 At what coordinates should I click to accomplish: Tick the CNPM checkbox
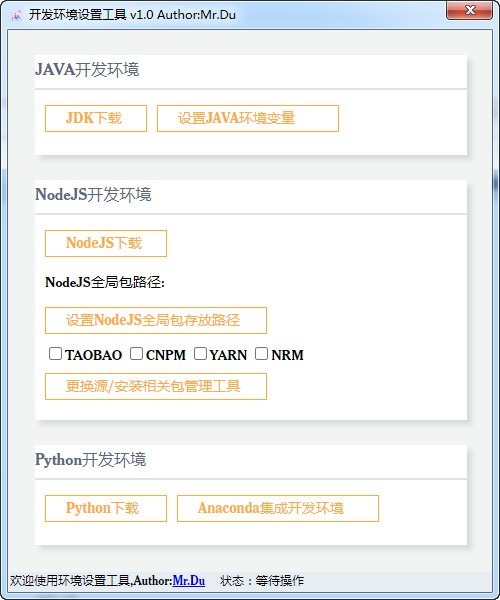pos(136,354)
